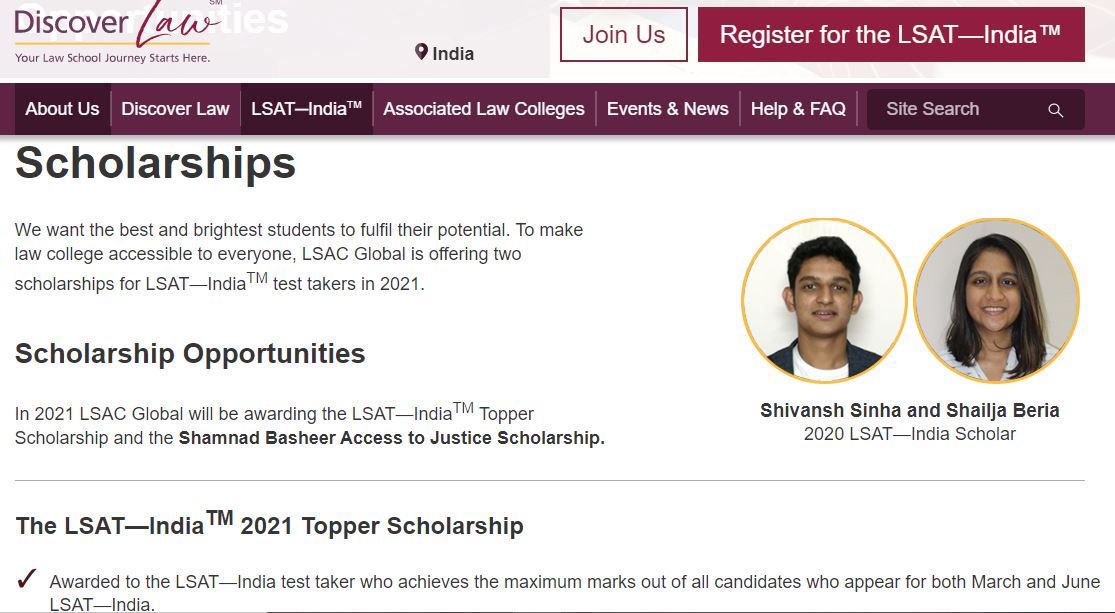Open the About Us menu

62,109
